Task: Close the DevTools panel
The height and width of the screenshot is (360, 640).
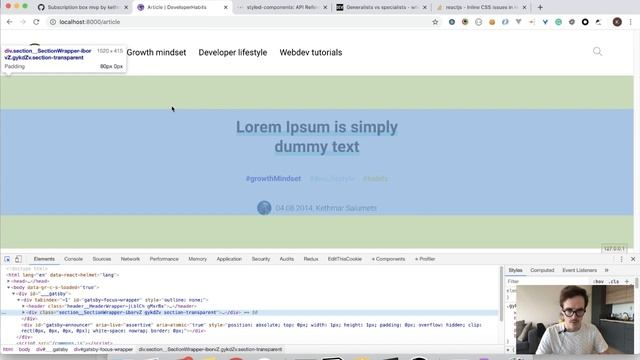Action: [x=633, y=259]
